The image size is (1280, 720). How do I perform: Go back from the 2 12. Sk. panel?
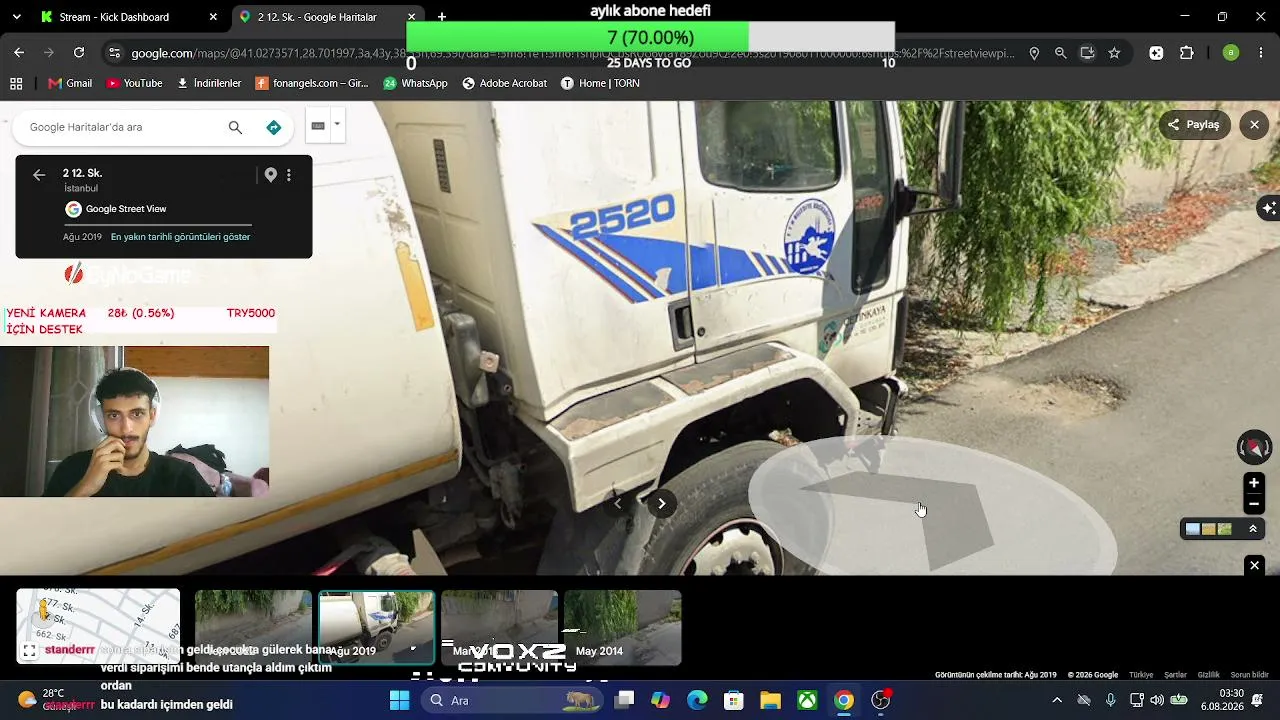point(39,175)
